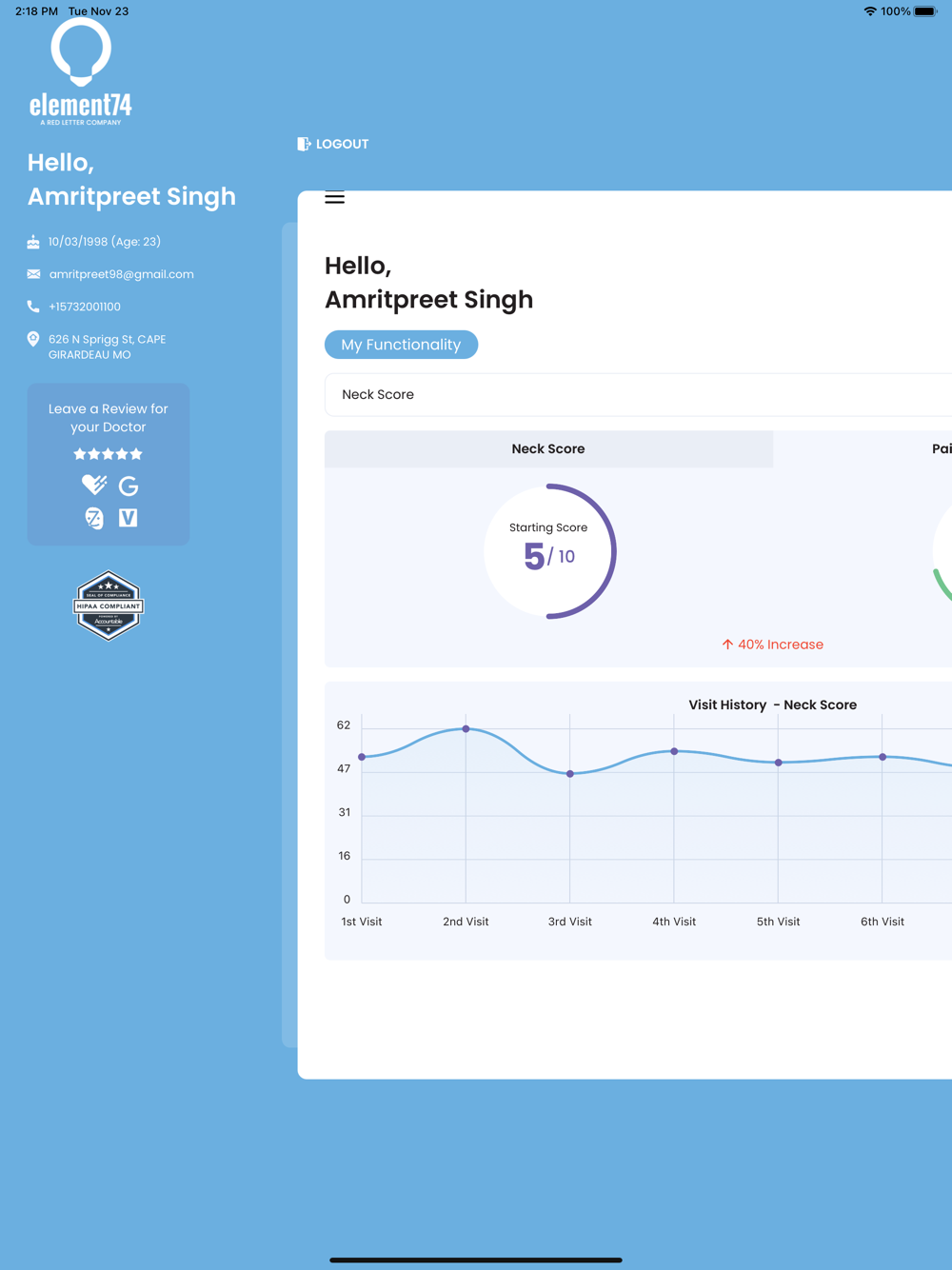Open the Neck Score selection dropdown
The width and height of the screenshot is (952, 1270).
coord(638,394)
